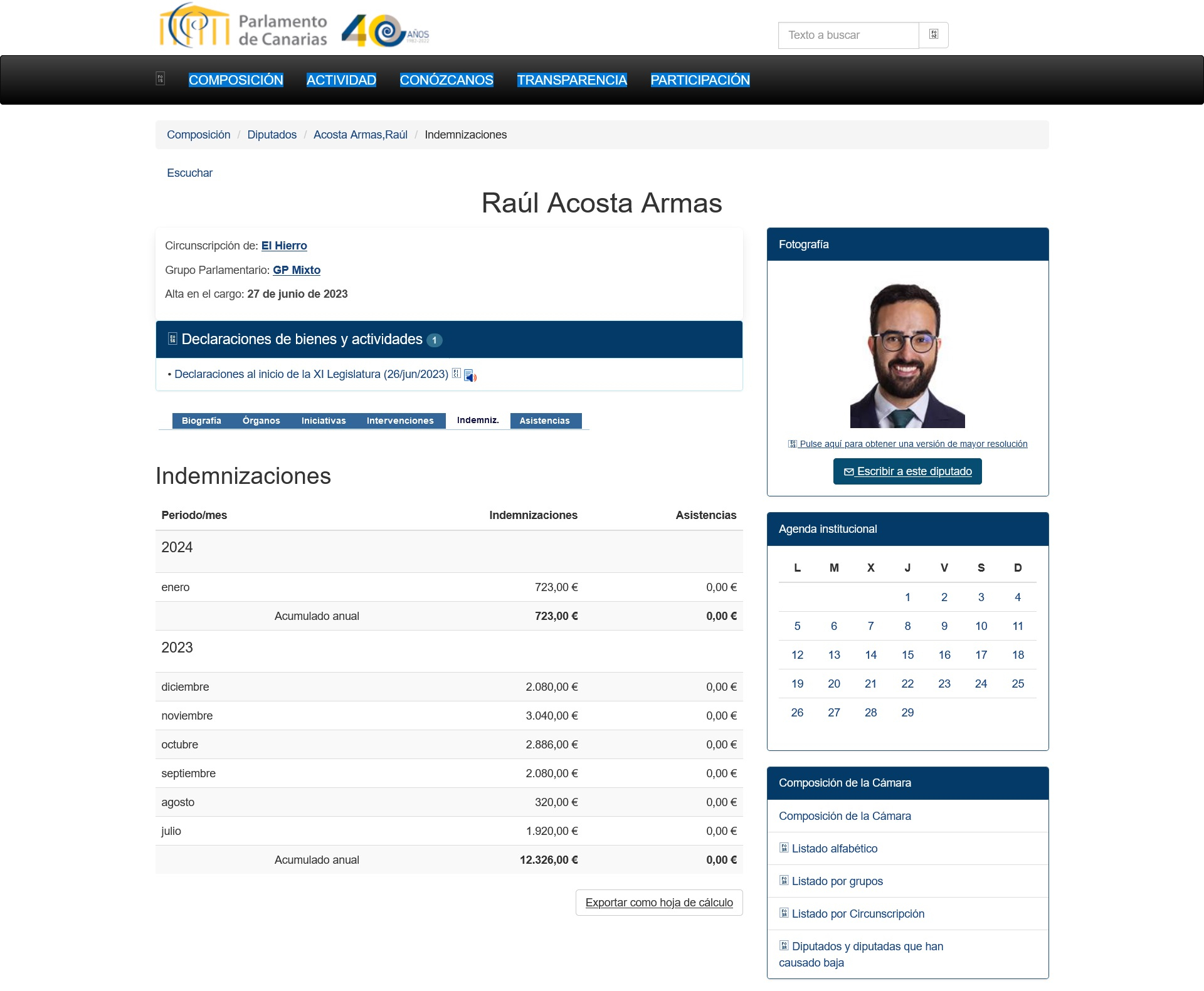Click the home icon in navigation bar
Image resolution: width=1204 pixels, height=991 pixels.
pos(161,79)
